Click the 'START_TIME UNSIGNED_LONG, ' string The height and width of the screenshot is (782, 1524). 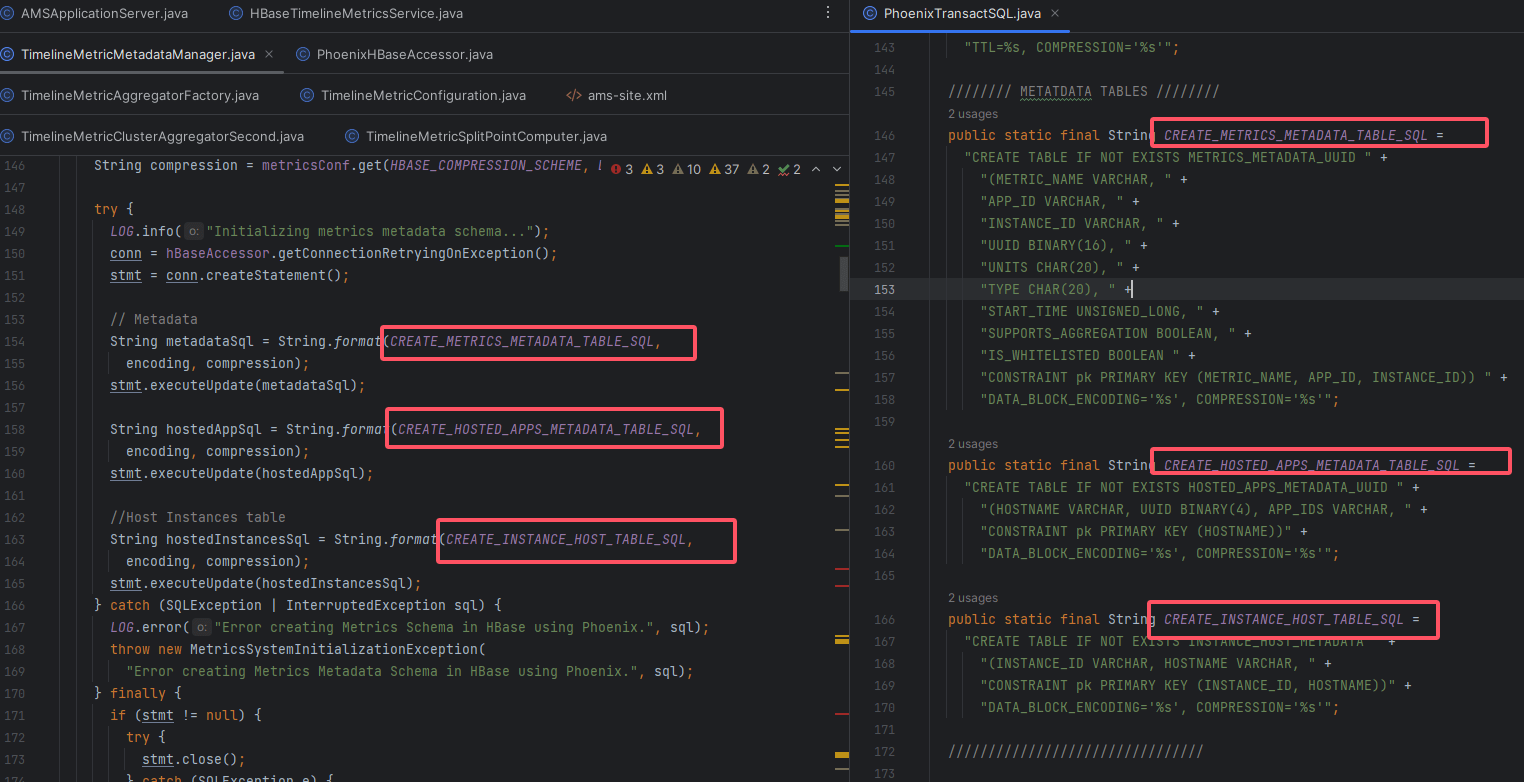1092,311
